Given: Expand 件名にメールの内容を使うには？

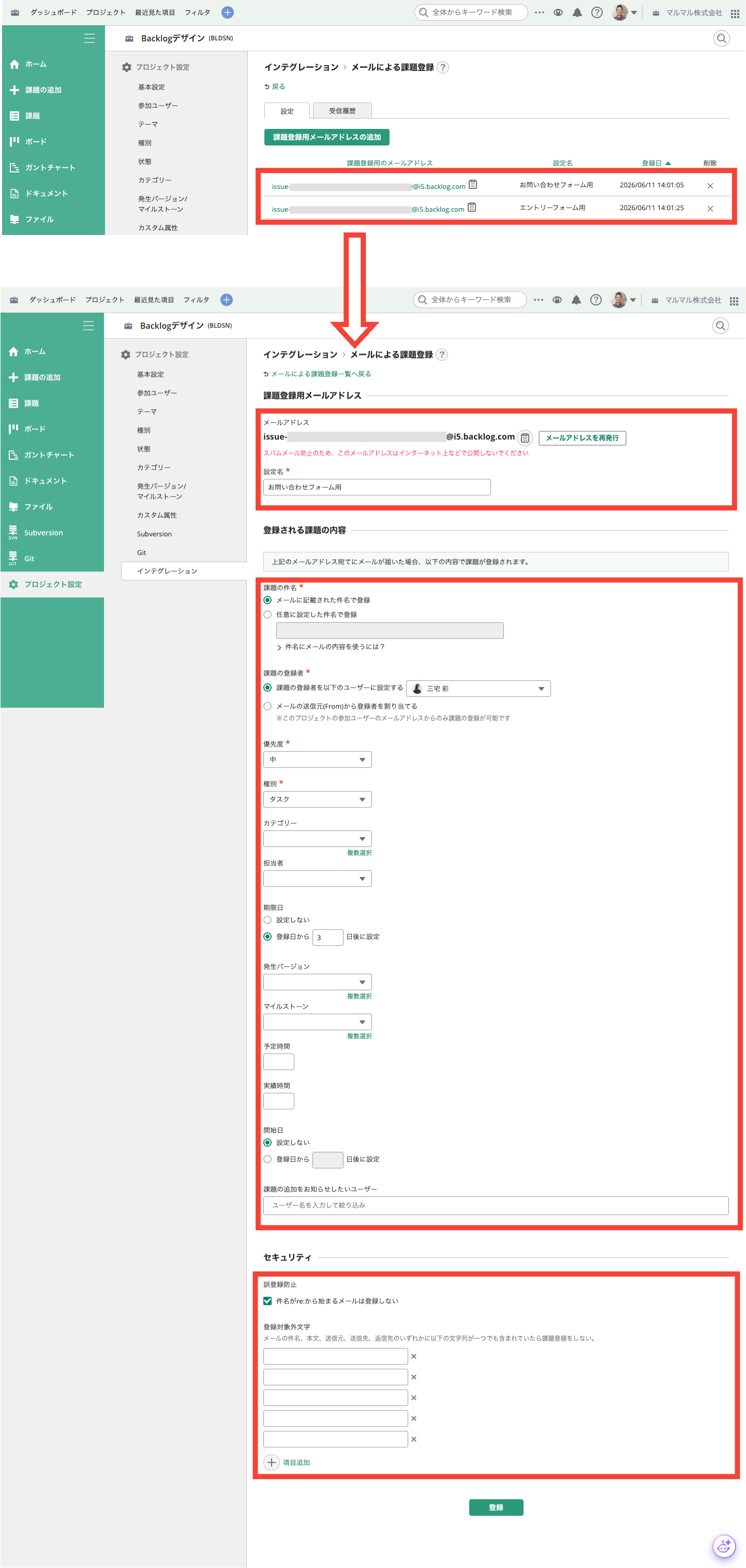Looking at the screenshot, I should [x=331, y=647].
